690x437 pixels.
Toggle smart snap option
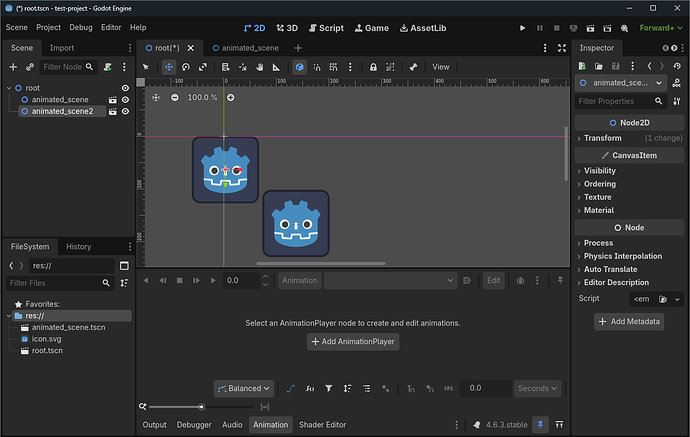click(316, 67)
